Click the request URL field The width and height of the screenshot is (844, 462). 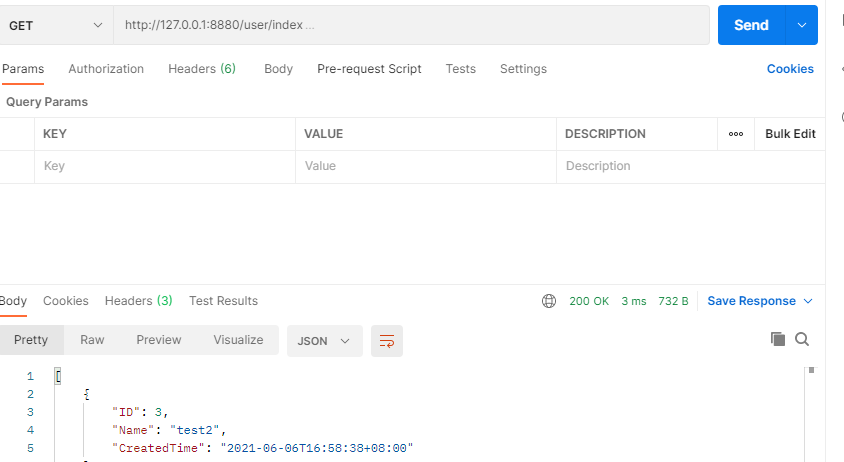(411, 25)
